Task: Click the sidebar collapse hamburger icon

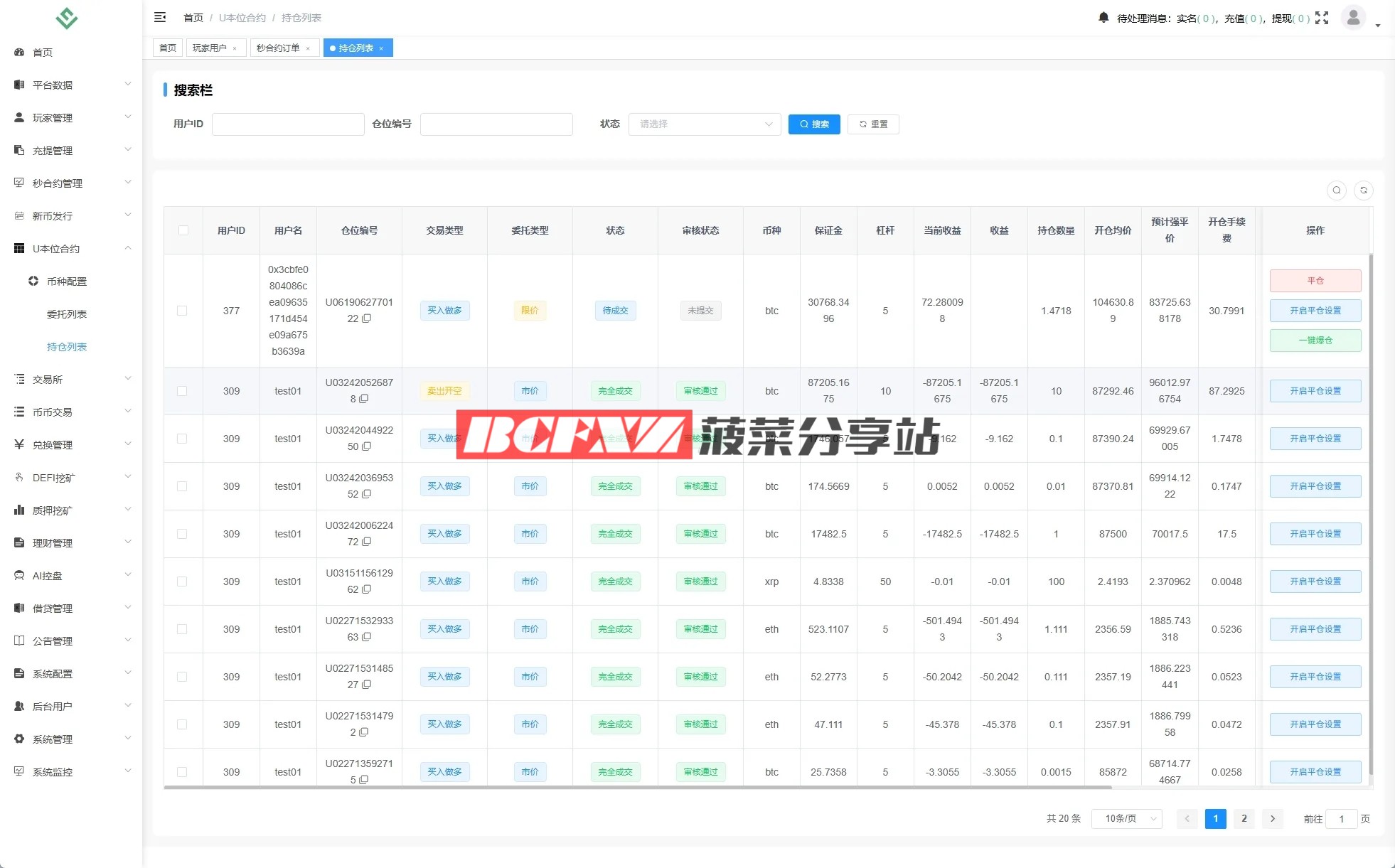Action: click(160, 17)
